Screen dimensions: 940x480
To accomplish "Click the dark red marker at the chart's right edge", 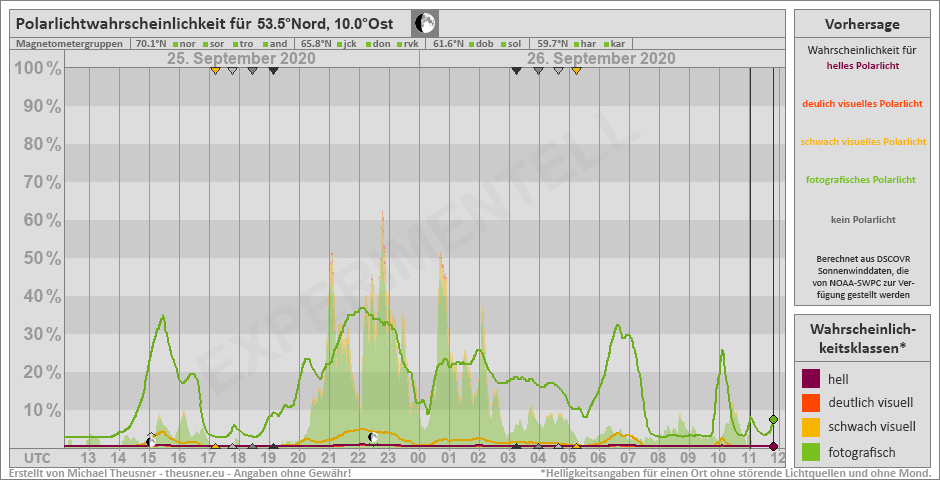I will coord(773,446).
